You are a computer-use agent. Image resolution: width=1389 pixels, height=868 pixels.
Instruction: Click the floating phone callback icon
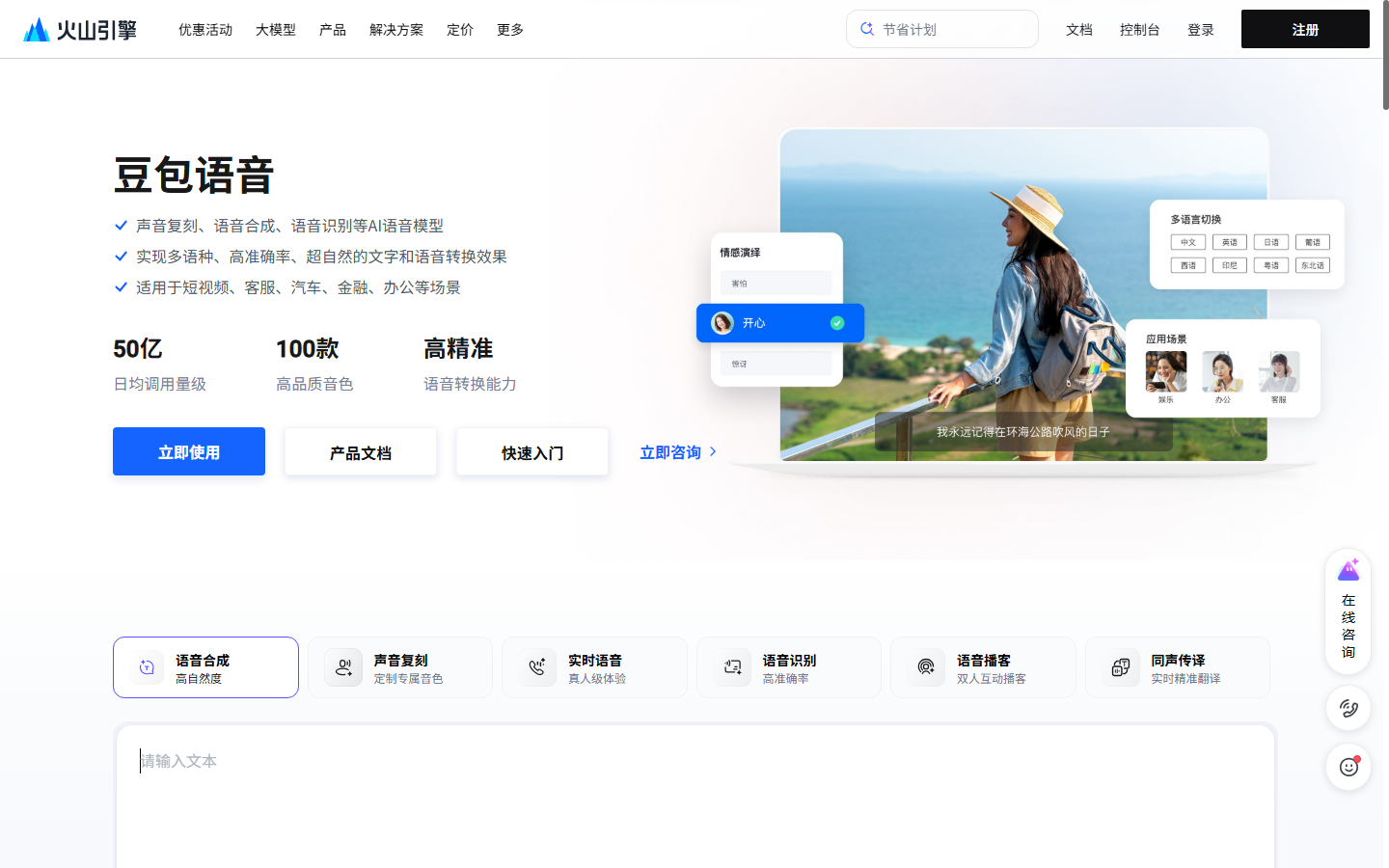tap(1348, 709)
